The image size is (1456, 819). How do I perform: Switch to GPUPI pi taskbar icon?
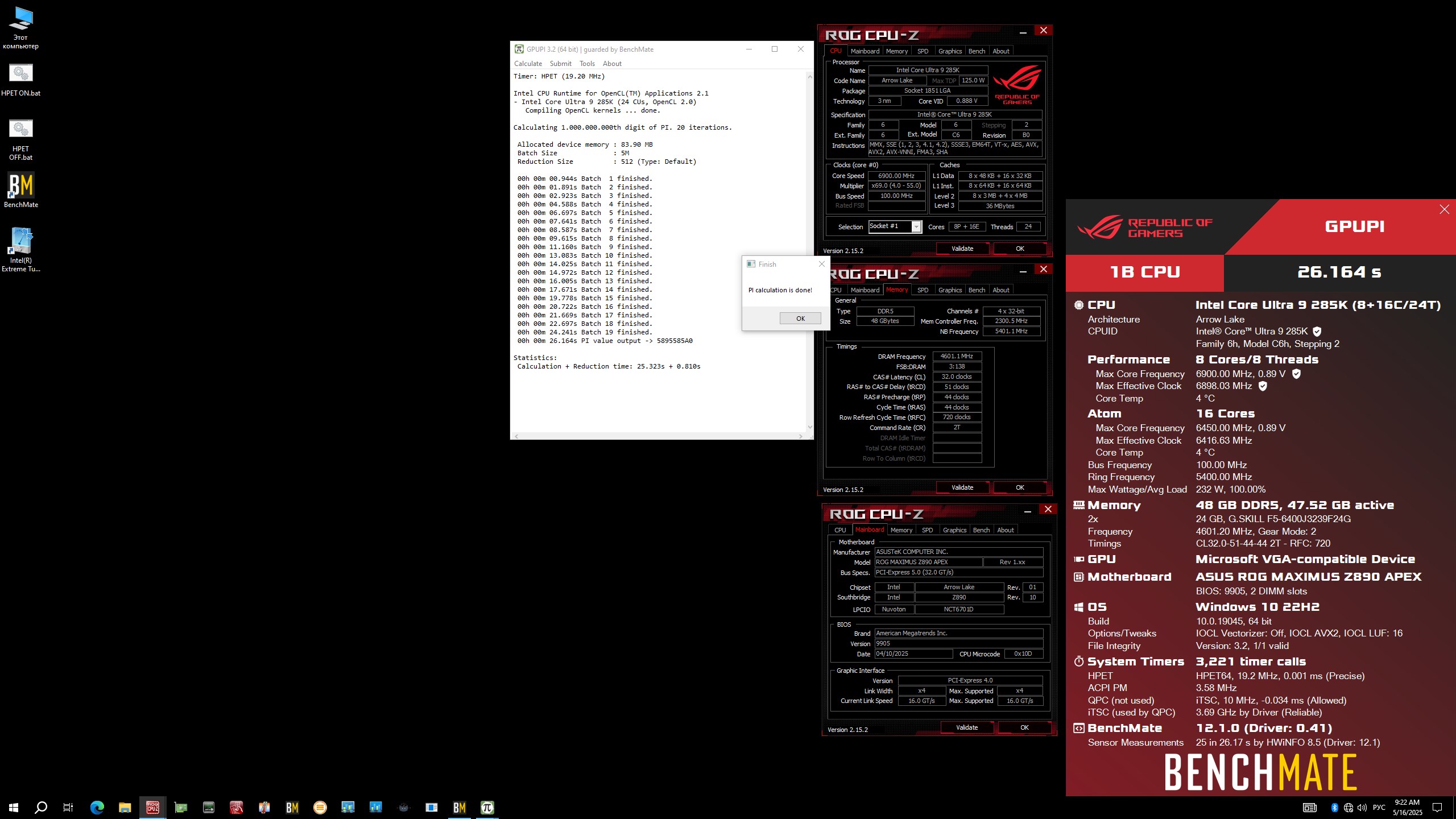pyautogui.click(x=487, y=807)
